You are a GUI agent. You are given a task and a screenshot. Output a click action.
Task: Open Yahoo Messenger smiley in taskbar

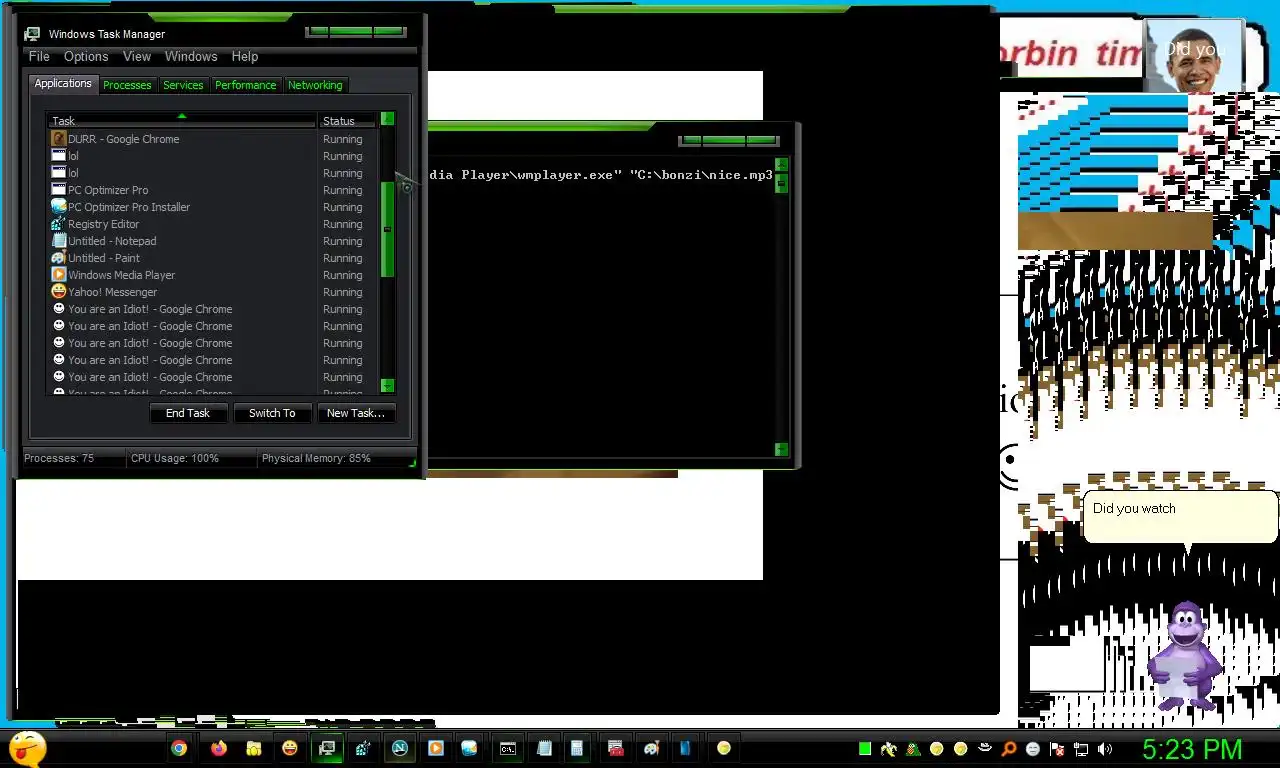(x=290, y=748)
